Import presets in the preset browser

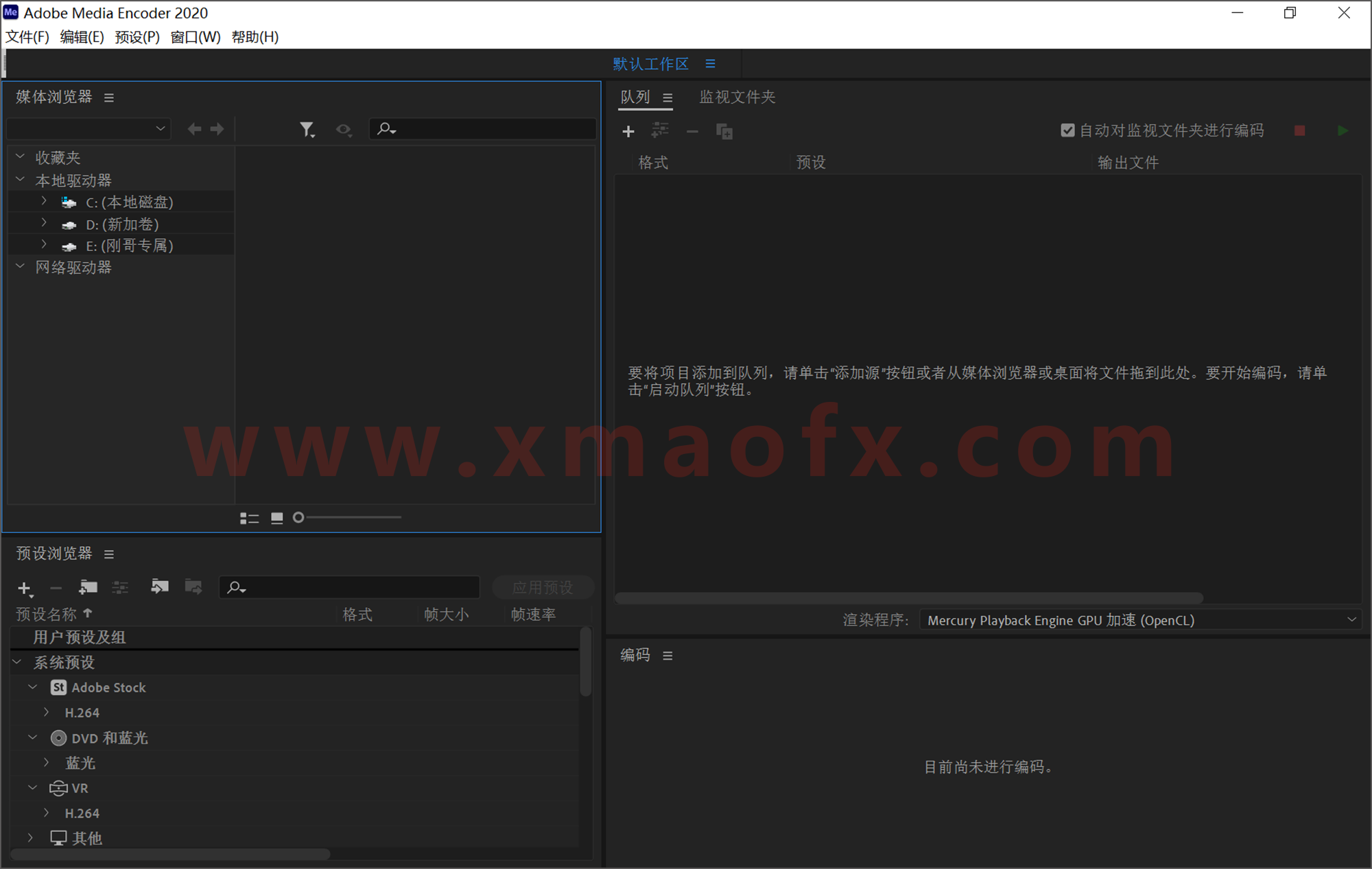pyautogui.click(x=160, y=587)
